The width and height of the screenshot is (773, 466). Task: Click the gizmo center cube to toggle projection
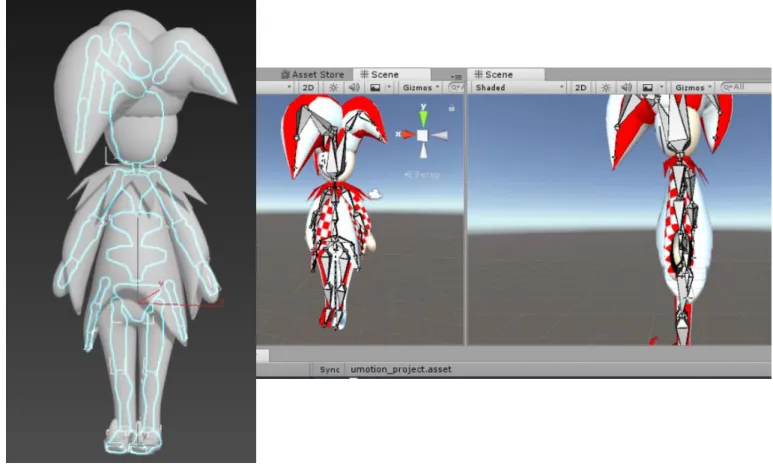[x=422, y=135]
